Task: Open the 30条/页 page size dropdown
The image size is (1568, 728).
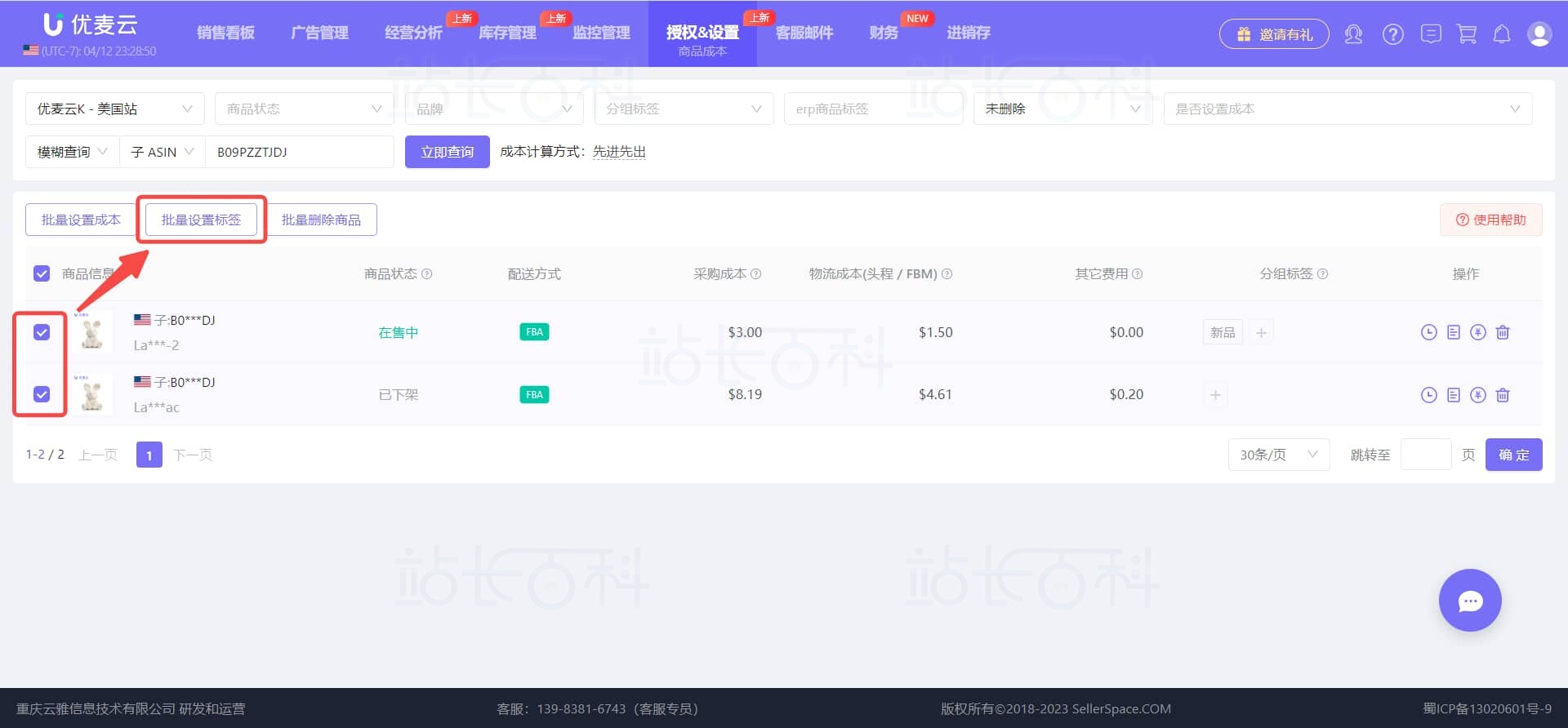Action: pyautogui.click(x=1279, y=455)
